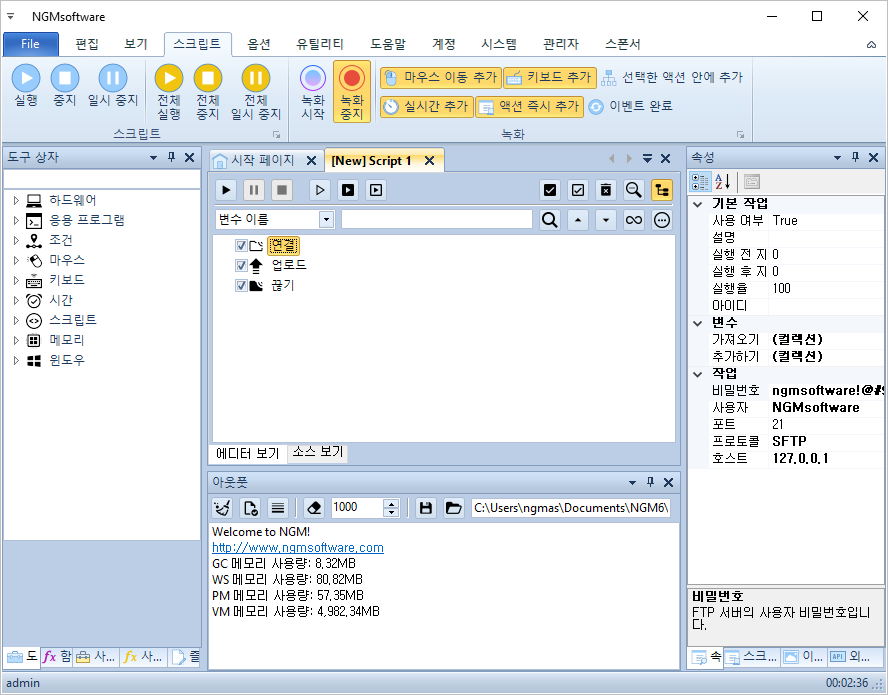This screenshot has height=695, width=888.
Task: Click the ellipsis more-options circle icon
Action: point(662,219)
